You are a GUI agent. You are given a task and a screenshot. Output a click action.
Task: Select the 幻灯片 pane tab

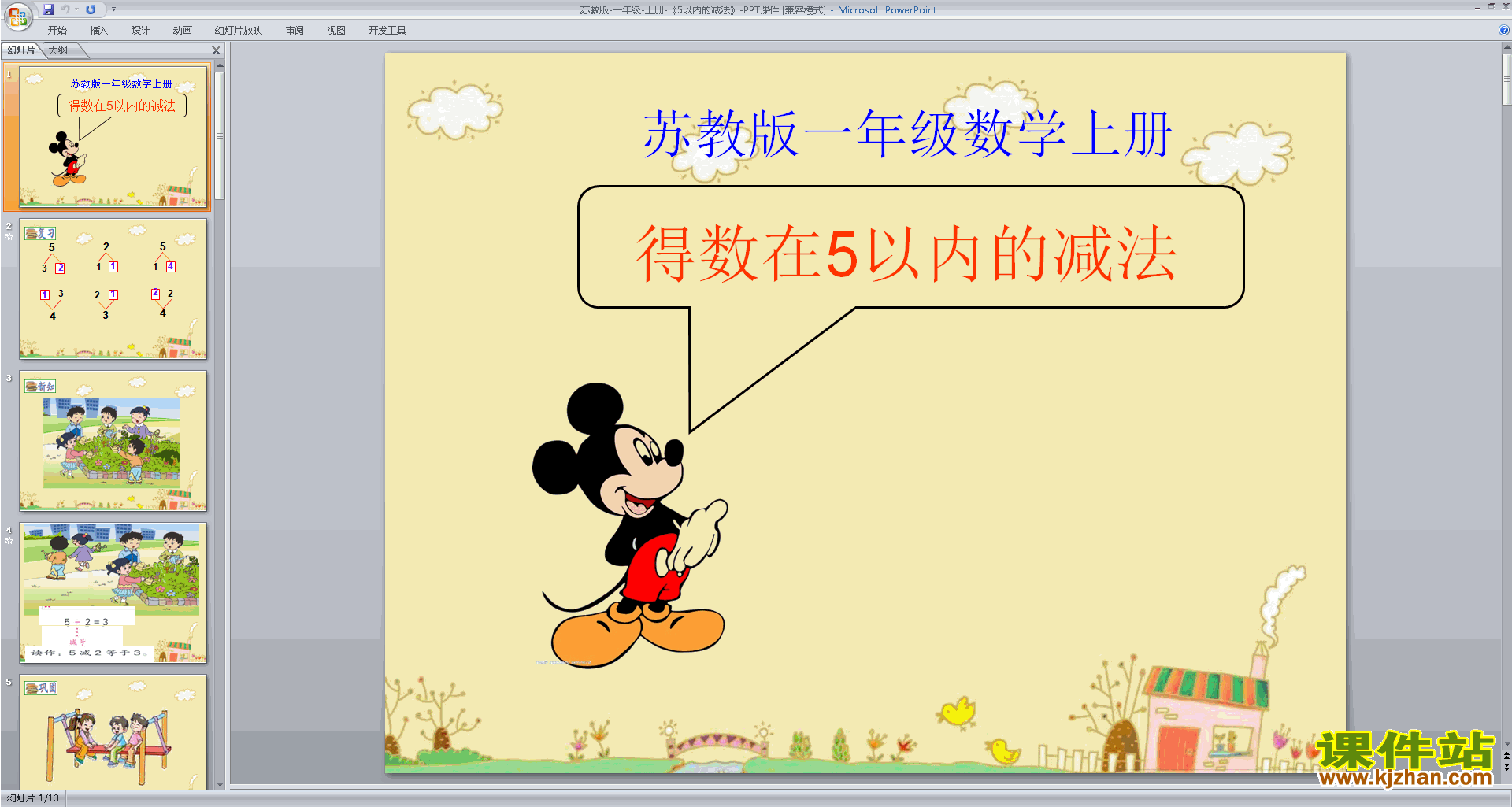coord(21,50)
